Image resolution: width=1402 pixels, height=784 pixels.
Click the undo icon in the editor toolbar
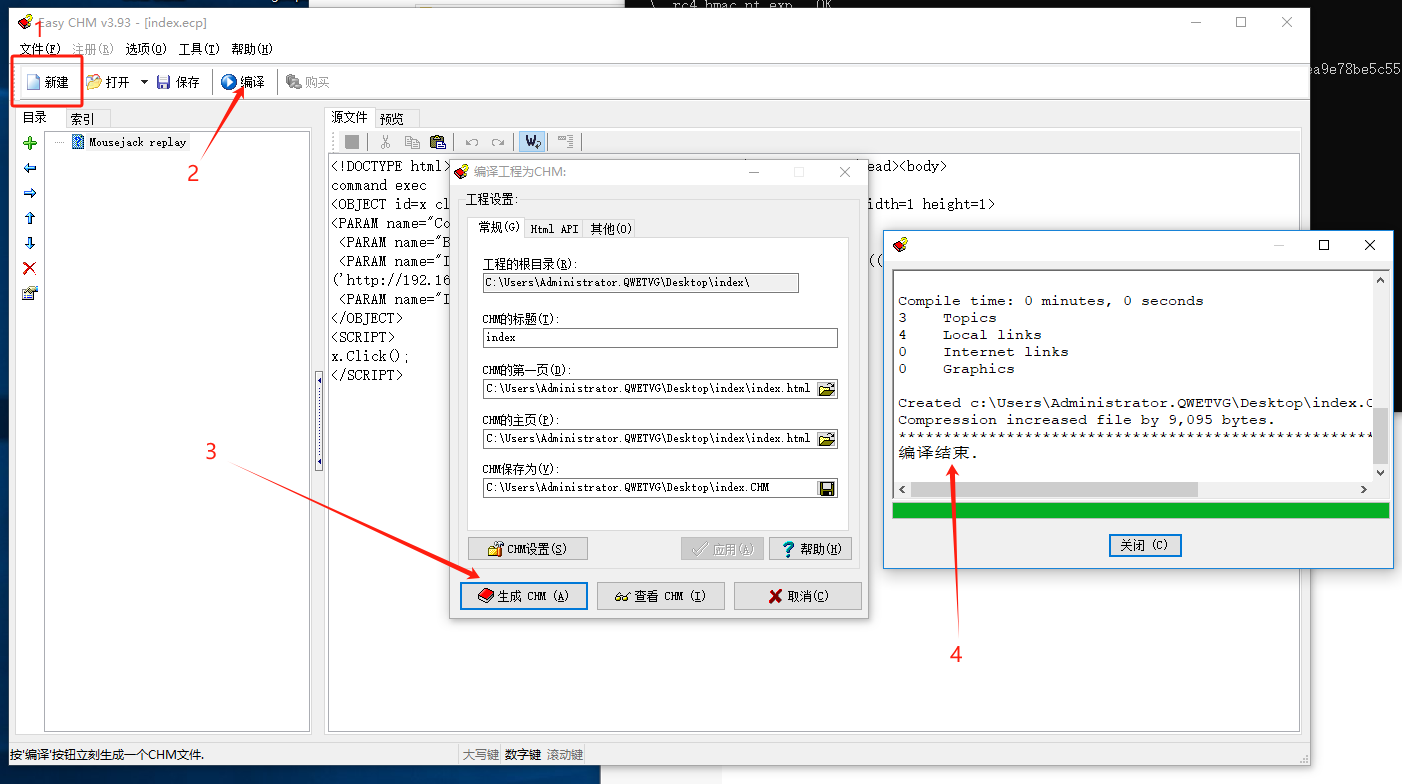tap(472, 142)
